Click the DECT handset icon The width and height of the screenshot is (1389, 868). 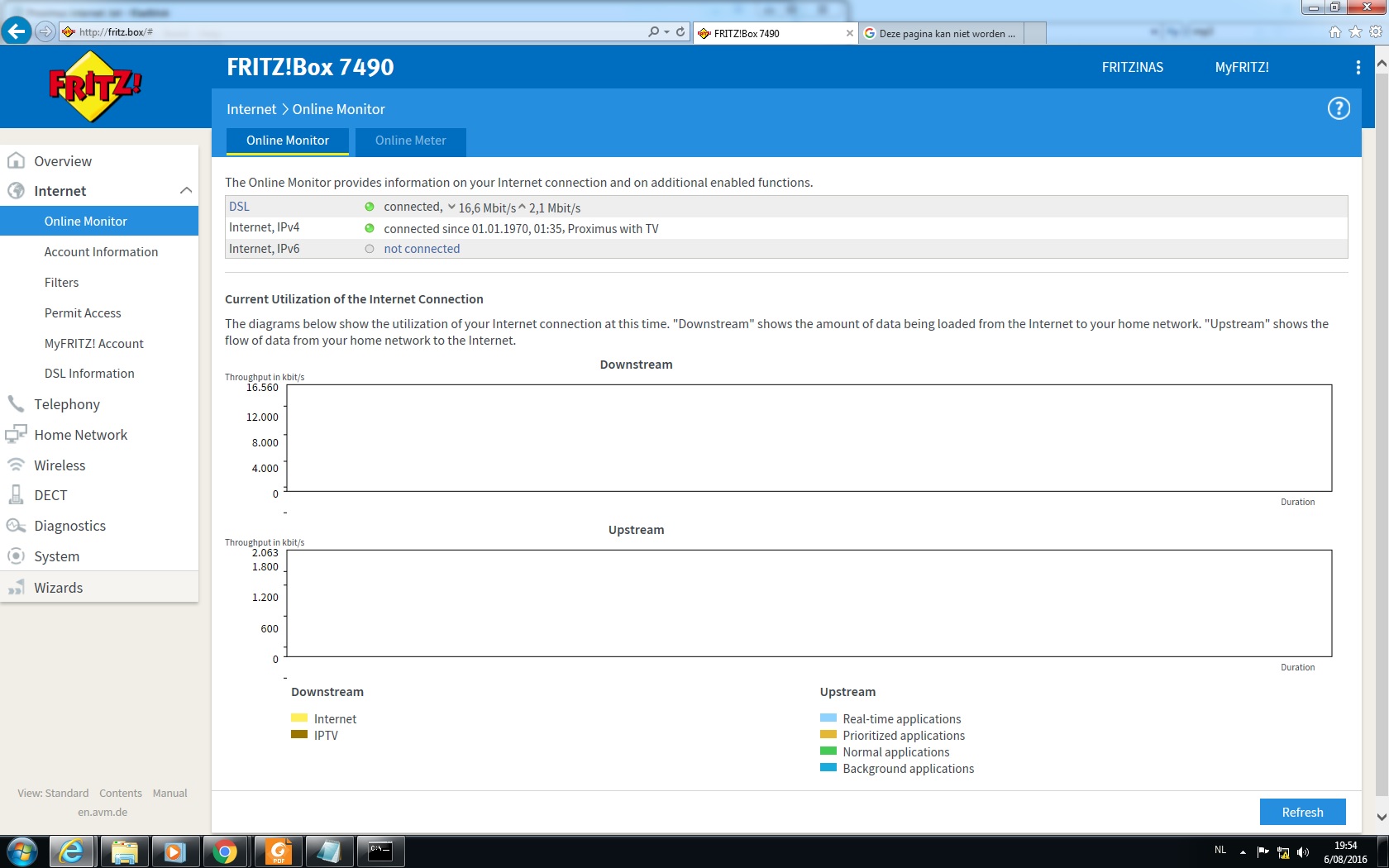[16, 495]
